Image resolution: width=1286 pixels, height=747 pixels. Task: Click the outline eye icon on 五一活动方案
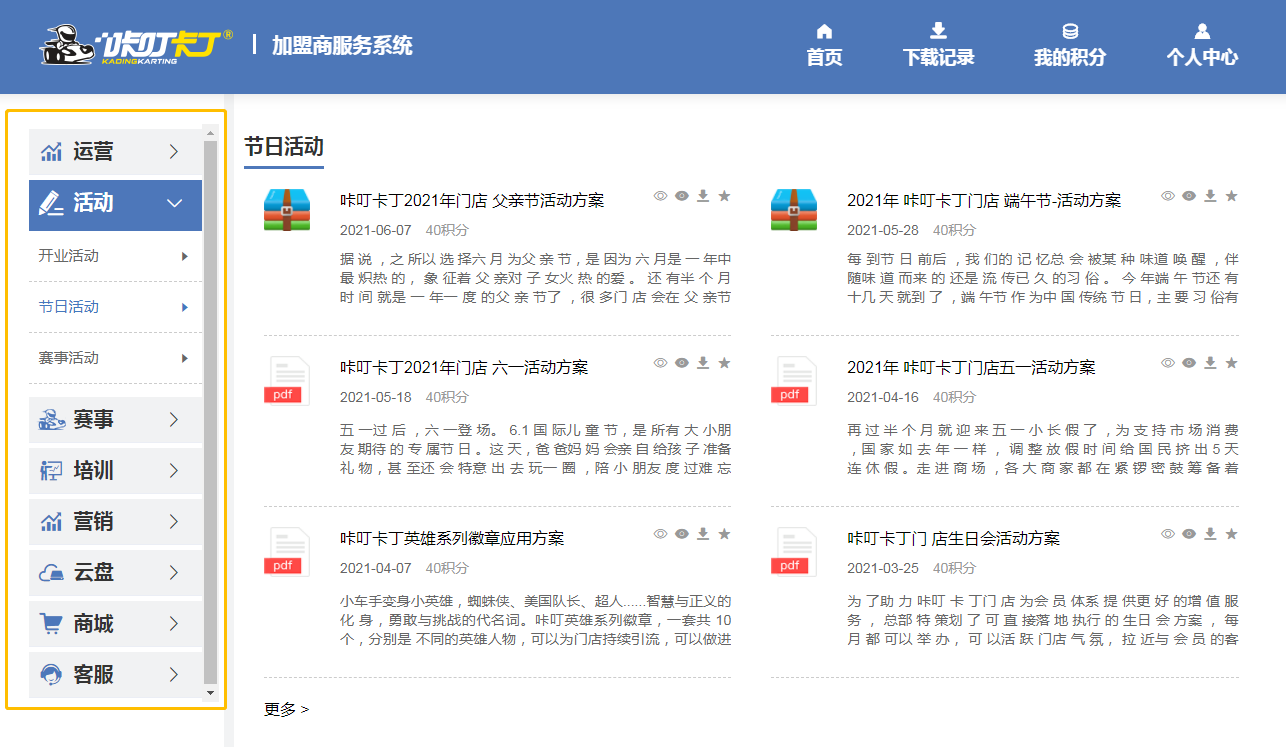point(1167,363)
